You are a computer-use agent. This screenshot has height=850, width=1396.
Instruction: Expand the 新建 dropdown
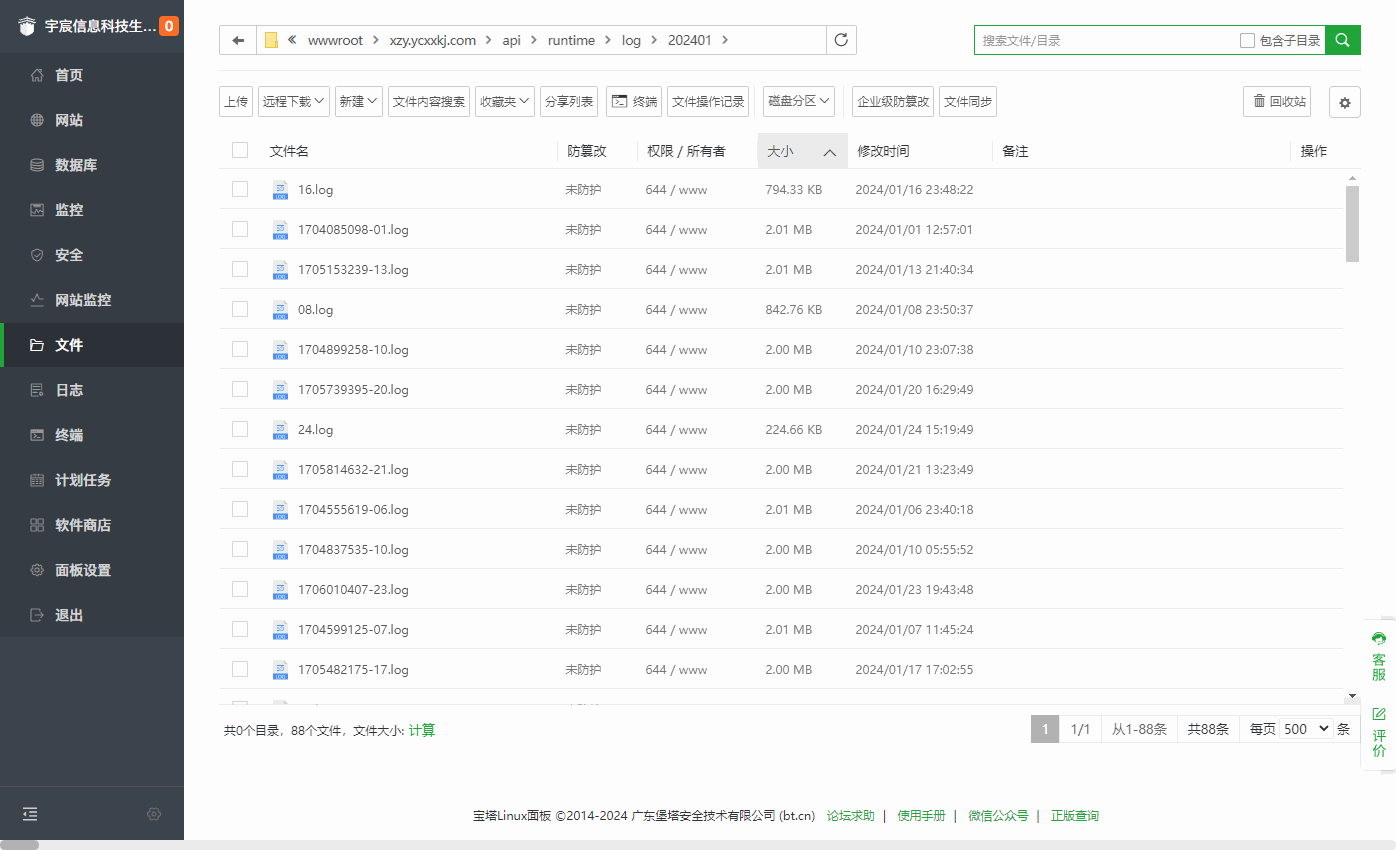pyautogui.click(x=359, y=101)
